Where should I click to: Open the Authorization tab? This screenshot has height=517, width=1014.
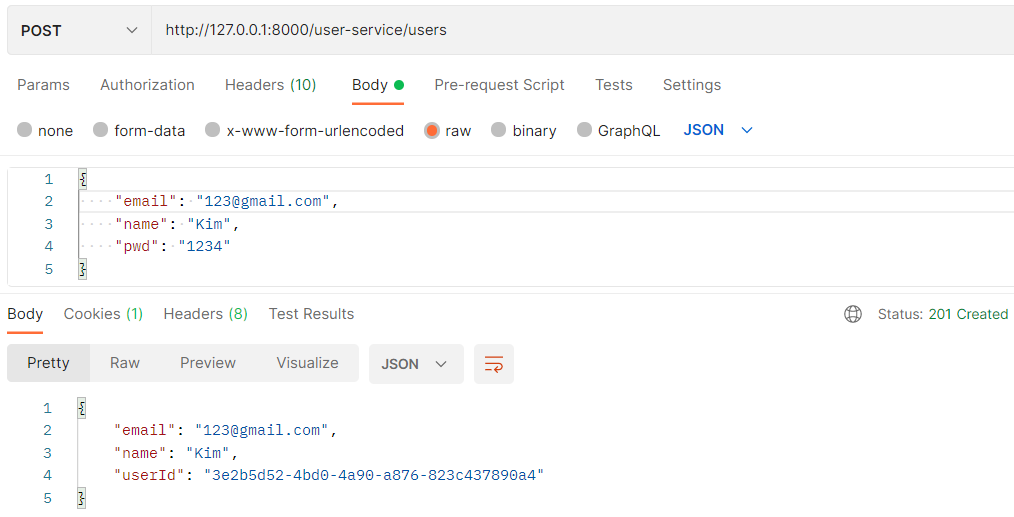click(147, 85)
